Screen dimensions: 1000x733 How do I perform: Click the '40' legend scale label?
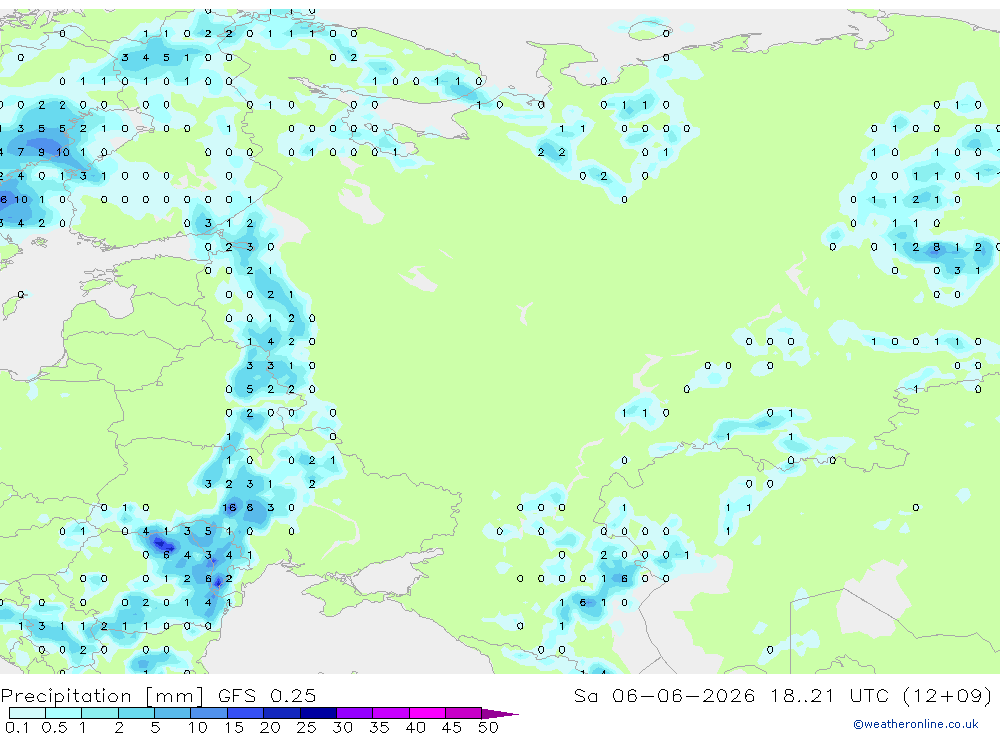pos(416,727)
